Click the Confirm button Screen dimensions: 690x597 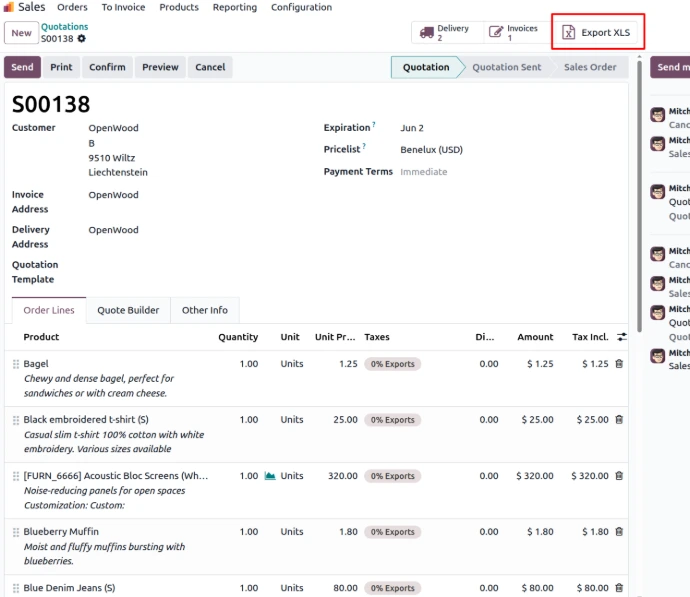(107, 67)
